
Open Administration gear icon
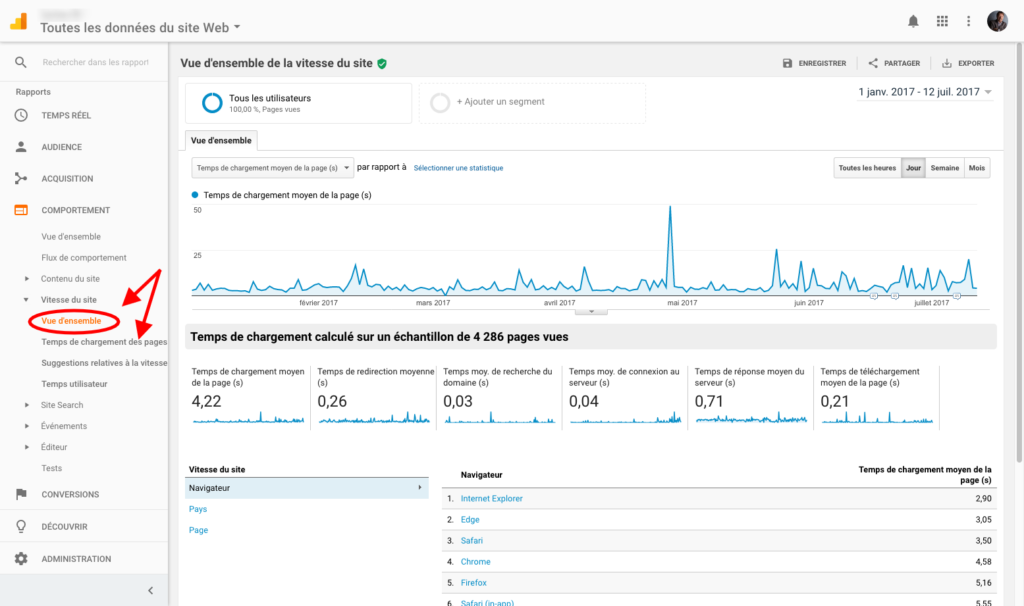point(21,559)
